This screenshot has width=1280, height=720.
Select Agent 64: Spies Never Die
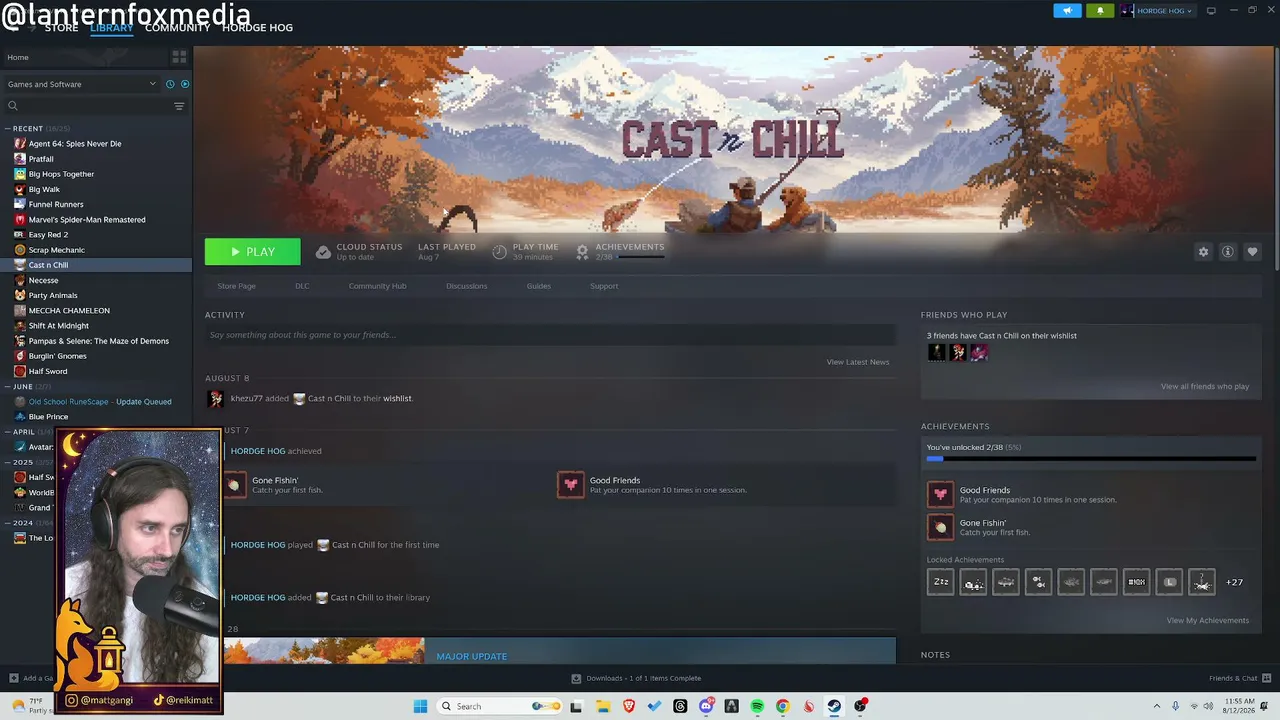click(x=75, y=144)
